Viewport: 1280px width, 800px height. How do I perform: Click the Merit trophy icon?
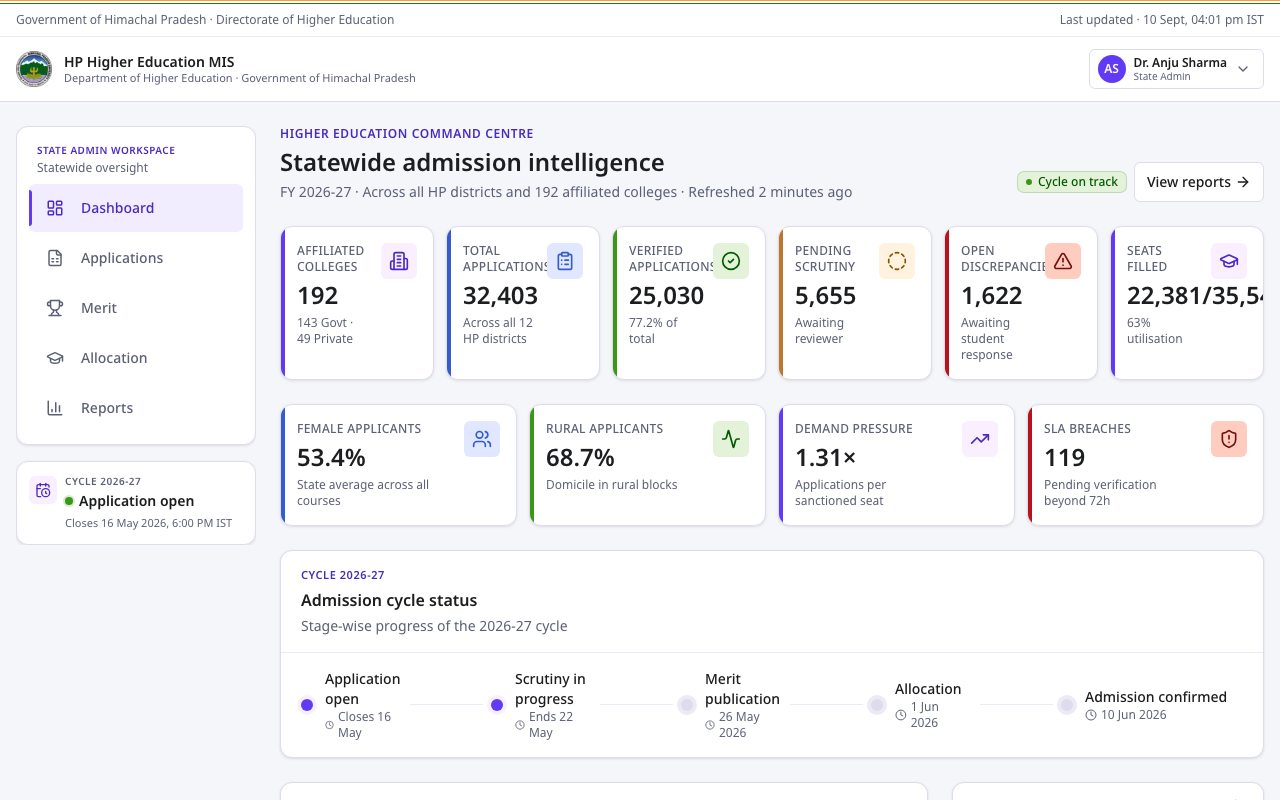[x=55, y=308]
